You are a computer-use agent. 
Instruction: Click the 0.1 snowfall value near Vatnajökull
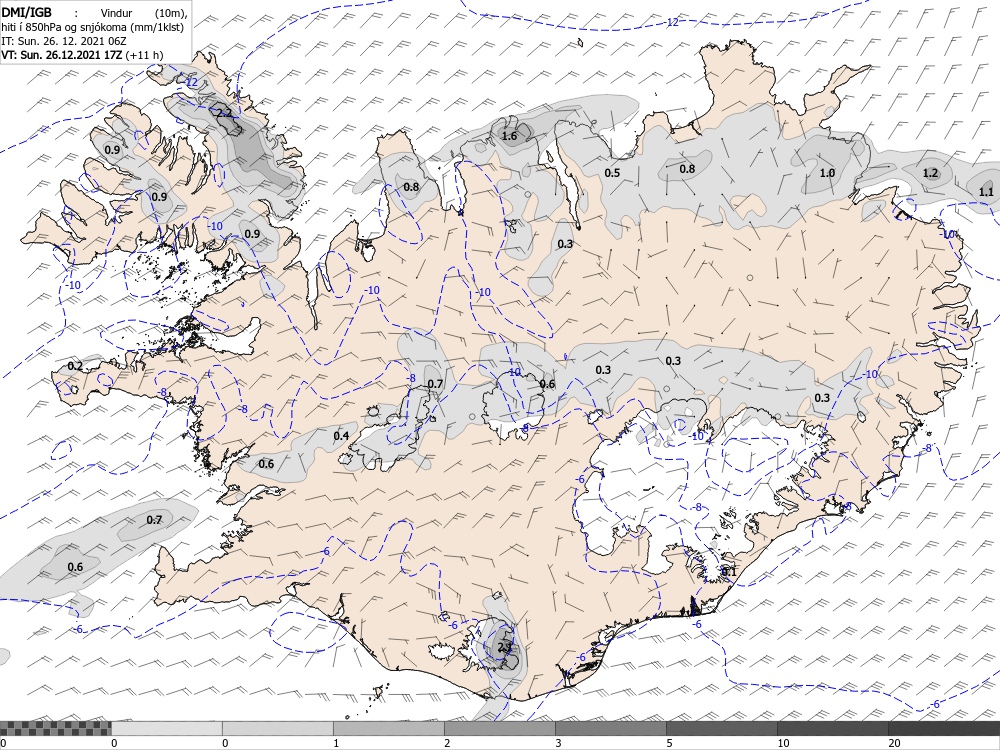[729, 572]
